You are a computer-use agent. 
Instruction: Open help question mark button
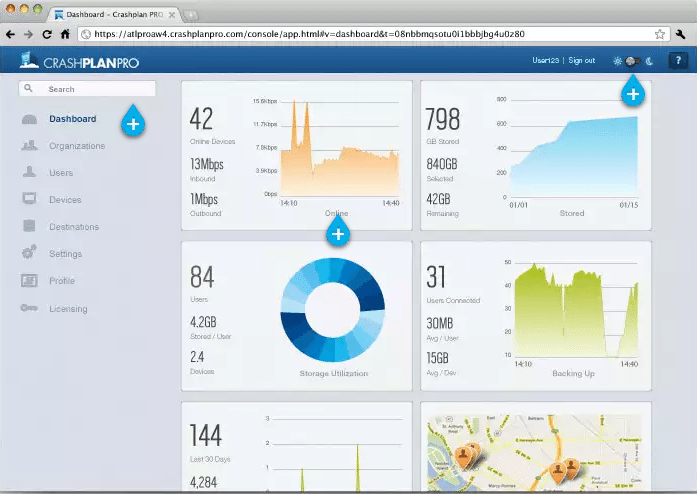[678, 60]
